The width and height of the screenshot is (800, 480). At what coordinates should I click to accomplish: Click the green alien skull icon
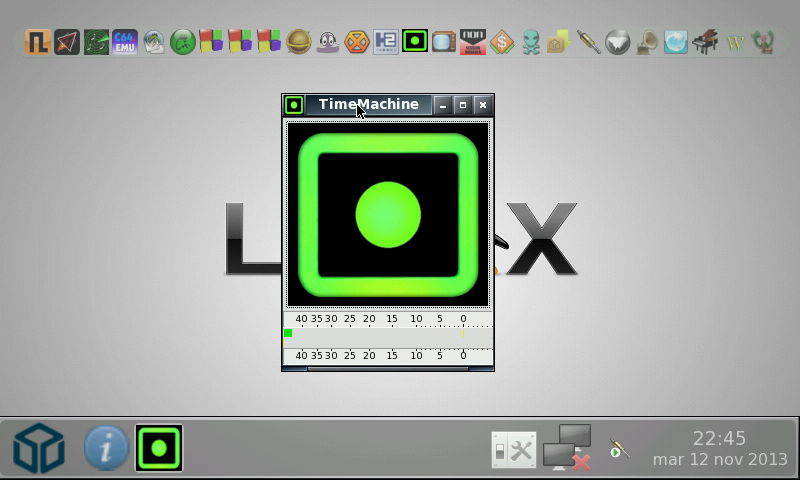531,42
